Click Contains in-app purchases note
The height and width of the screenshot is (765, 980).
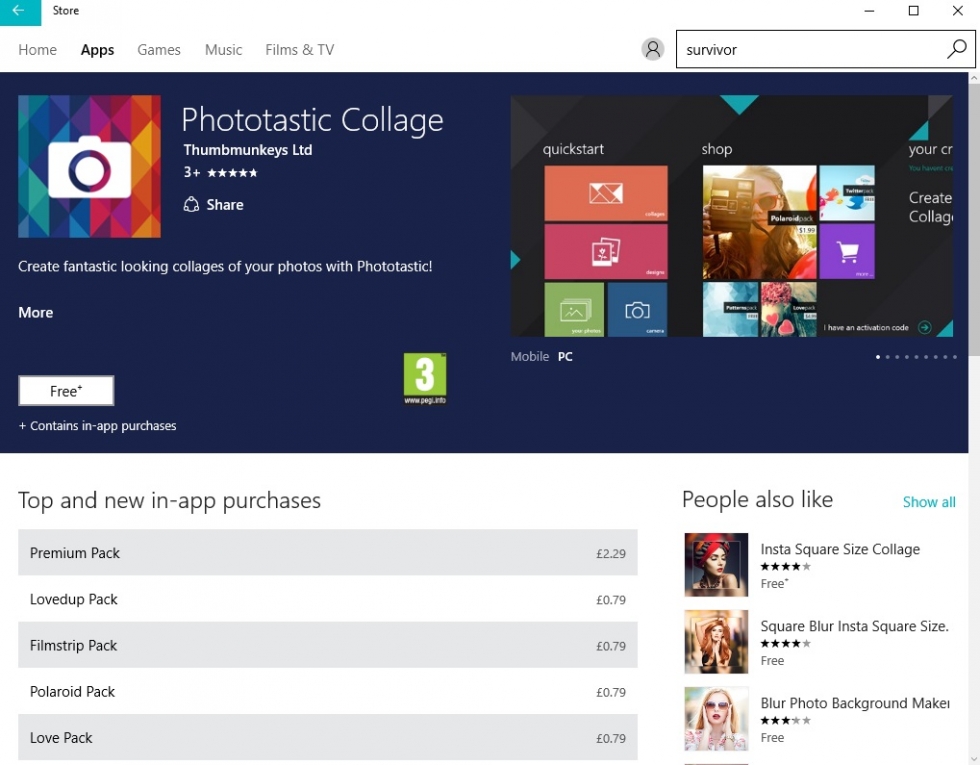pyautogui.click(x=98, y=426)
